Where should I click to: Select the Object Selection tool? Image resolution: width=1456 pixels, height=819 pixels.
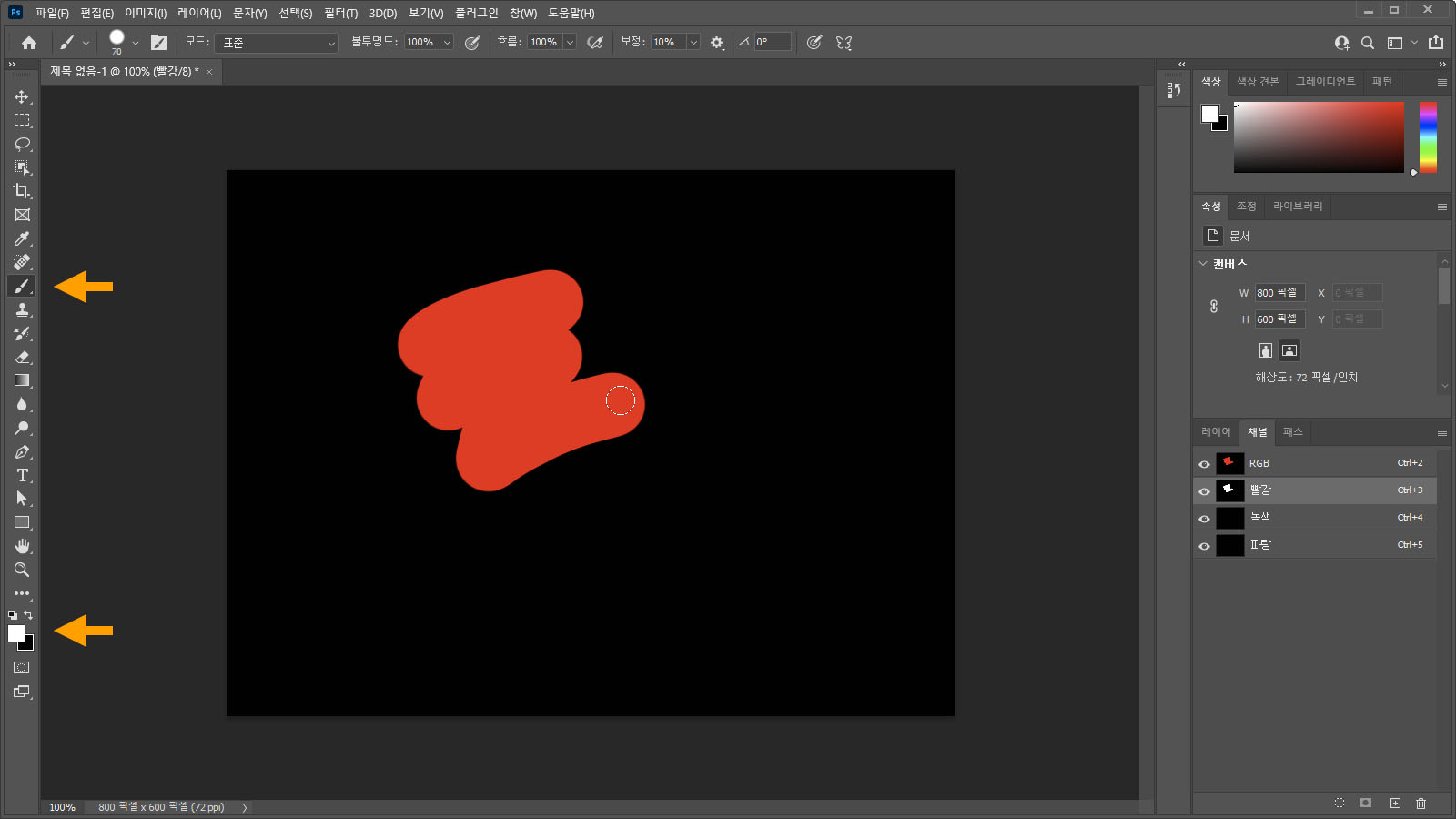pyautogui.click(x=22, y=167)
